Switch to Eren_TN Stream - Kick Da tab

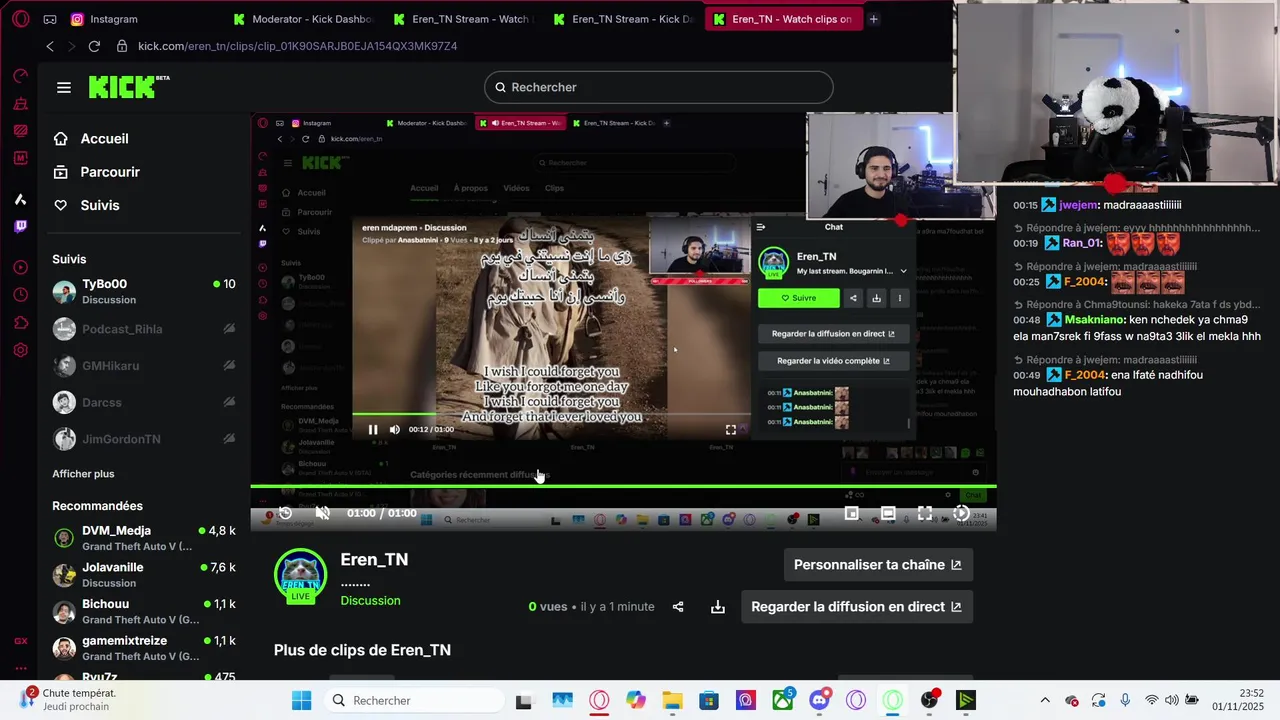coord(623,19)
